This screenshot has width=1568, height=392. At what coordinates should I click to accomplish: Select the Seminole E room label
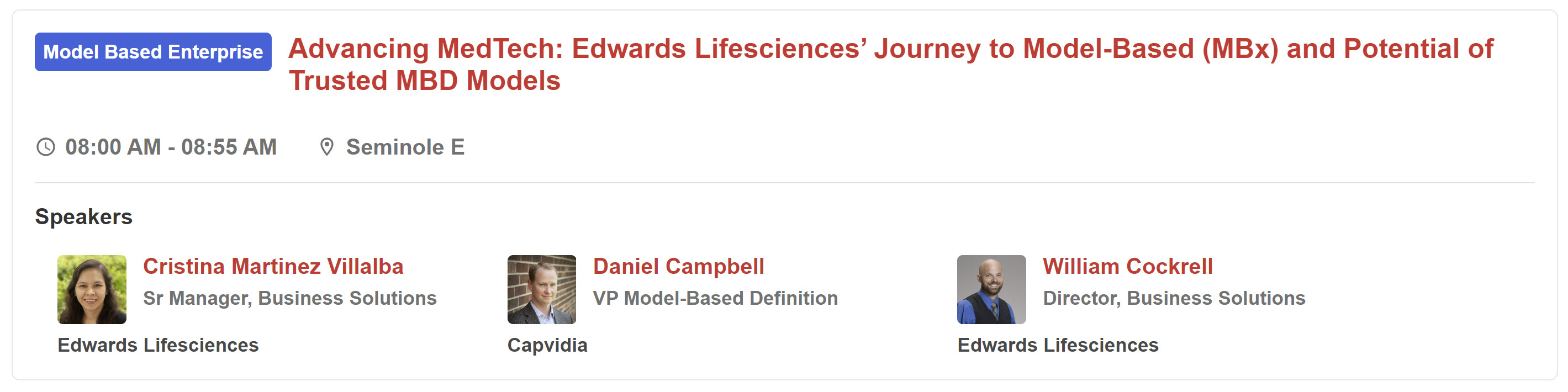pos(405,147)
